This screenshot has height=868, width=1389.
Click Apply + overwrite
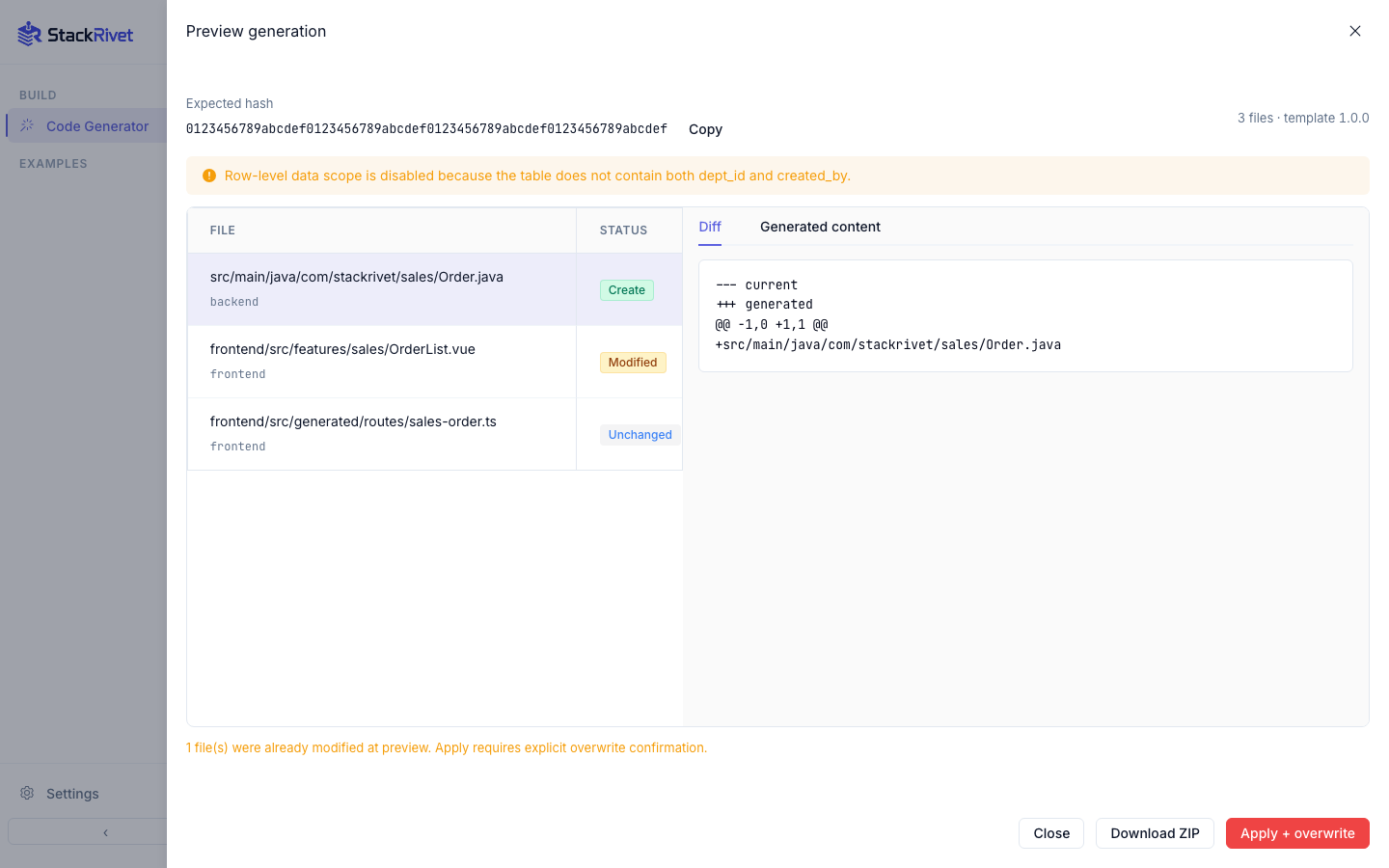(1297, 833)
